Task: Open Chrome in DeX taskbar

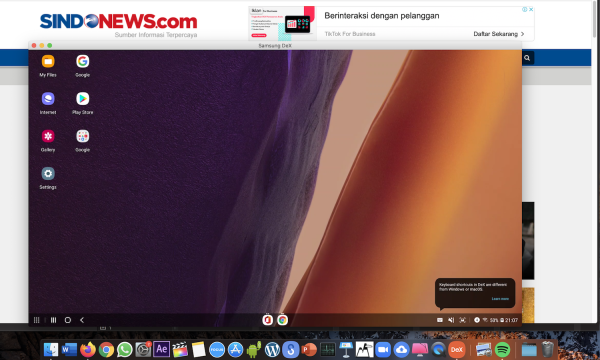Action: 282,320
